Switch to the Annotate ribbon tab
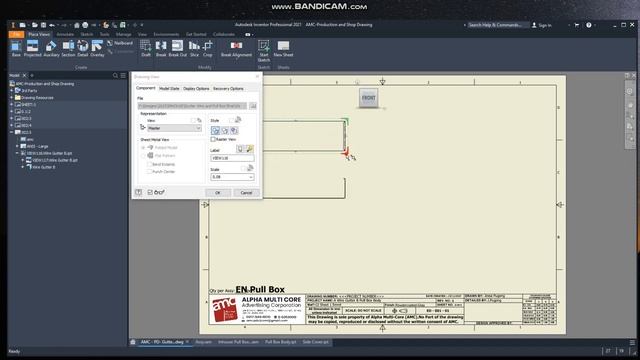The height and width of the screenshot is (360, 640). point(65,35)
